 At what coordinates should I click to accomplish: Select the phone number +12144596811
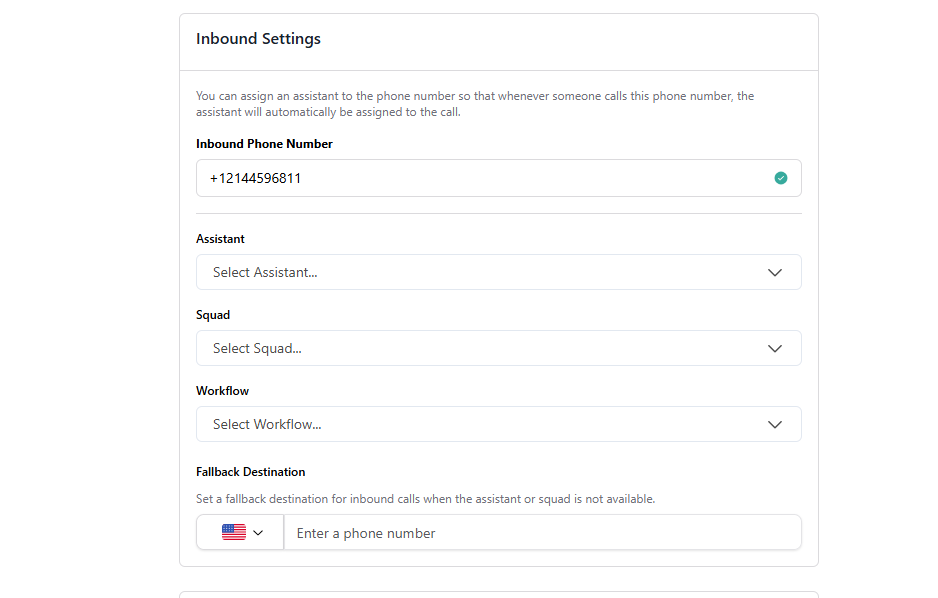click(x=254, y=178)
